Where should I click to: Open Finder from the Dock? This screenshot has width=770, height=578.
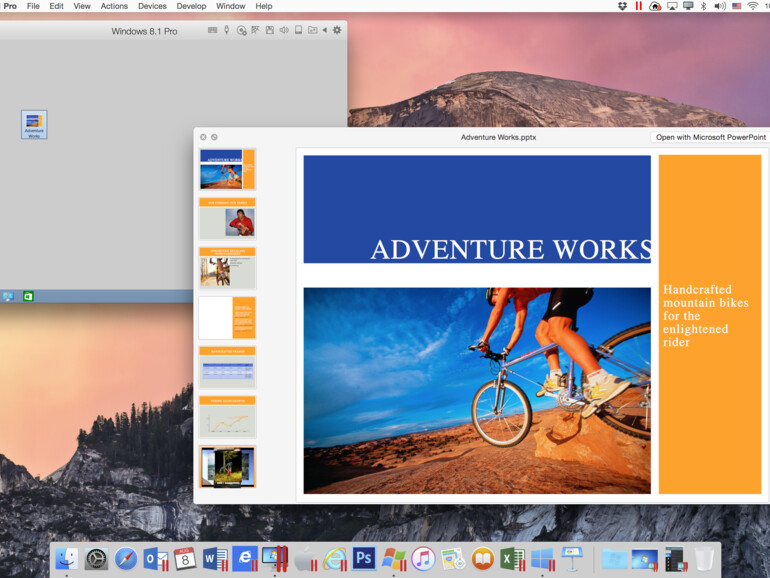(66, 558)
